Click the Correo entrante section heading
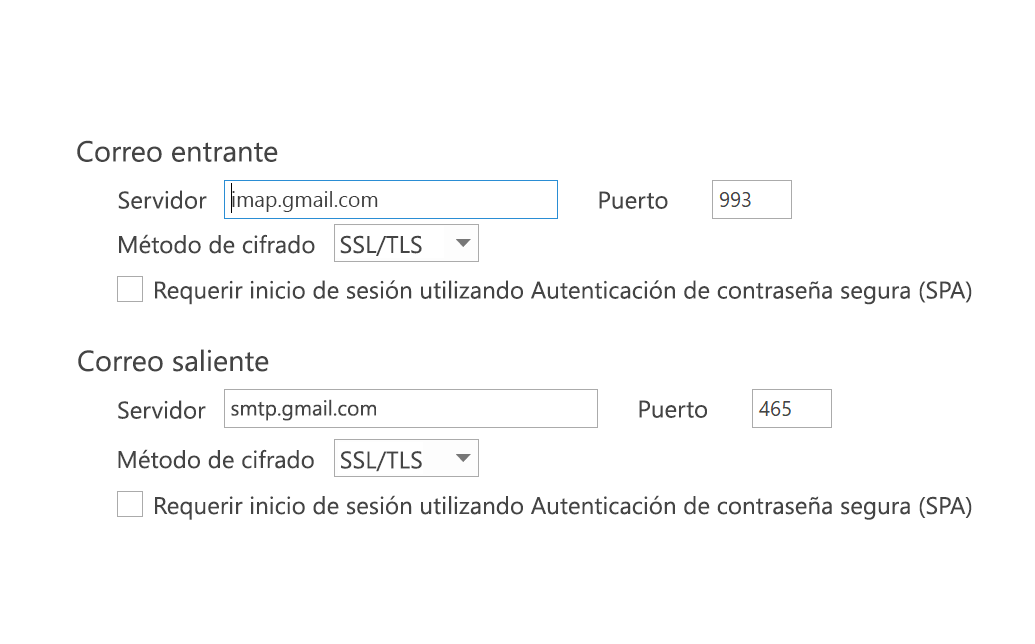1035x644 pixels. pos(176,152)
